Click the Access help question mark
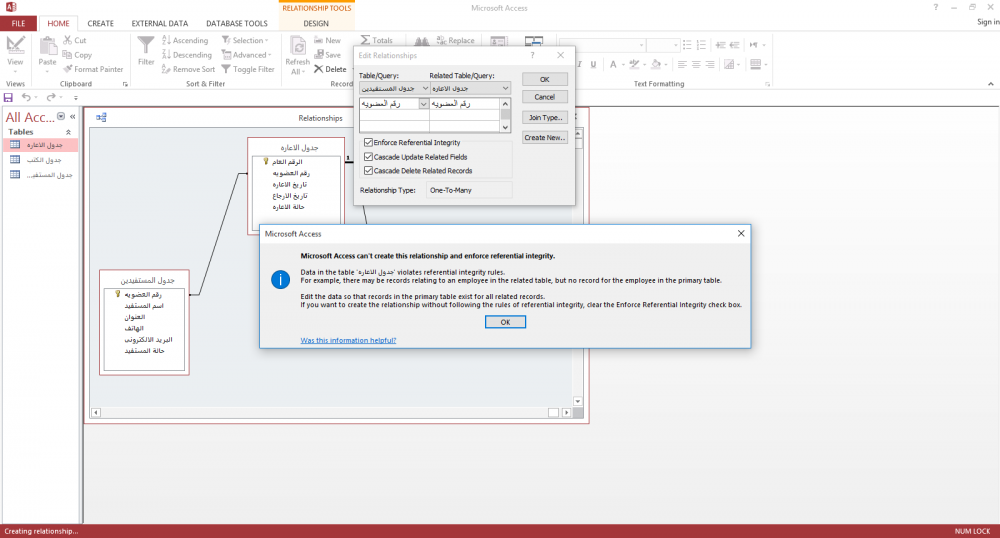Image resolution: width=1000 pixels, height=538 pixels. 936,7
